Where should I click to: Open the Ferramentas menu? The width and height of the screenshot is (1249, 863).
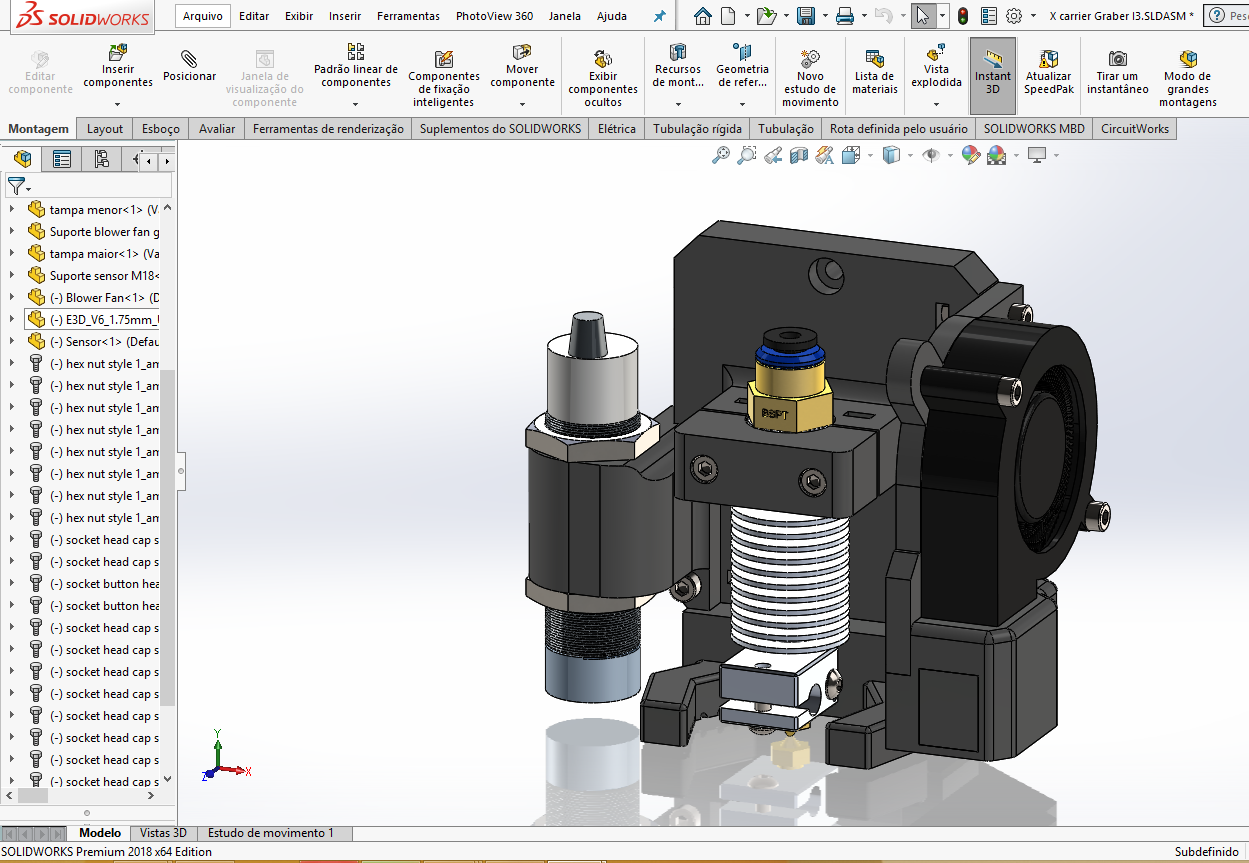[x=408, y=16]
